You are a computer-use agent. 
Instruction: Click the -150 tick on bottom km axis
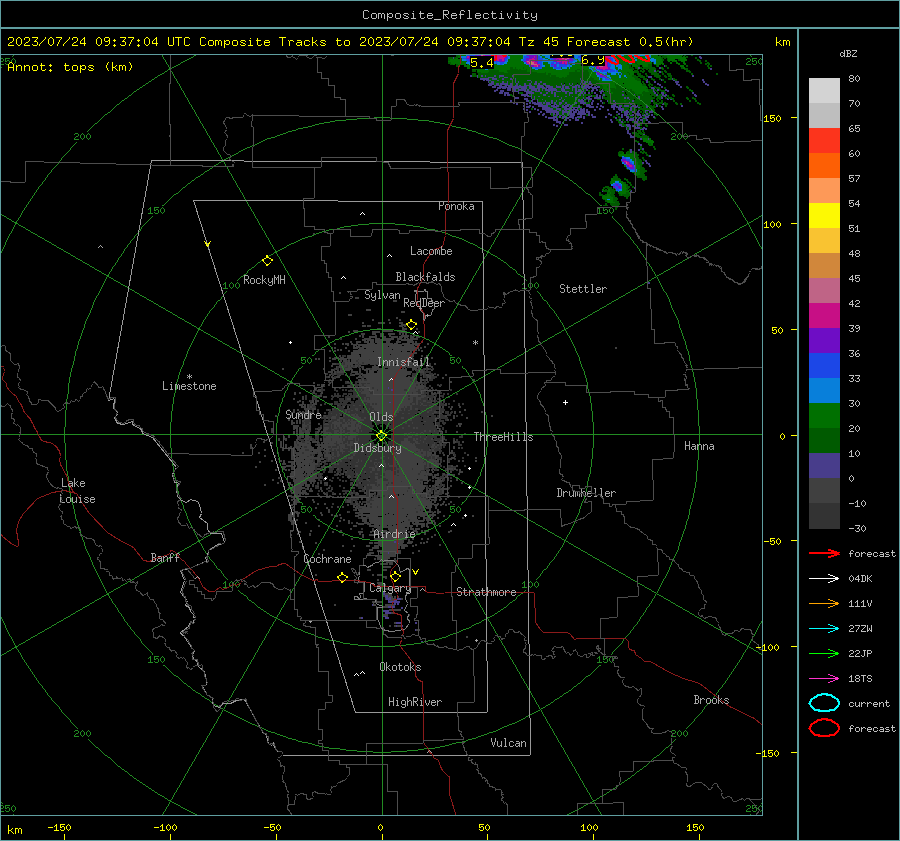[x=59, y=827]
